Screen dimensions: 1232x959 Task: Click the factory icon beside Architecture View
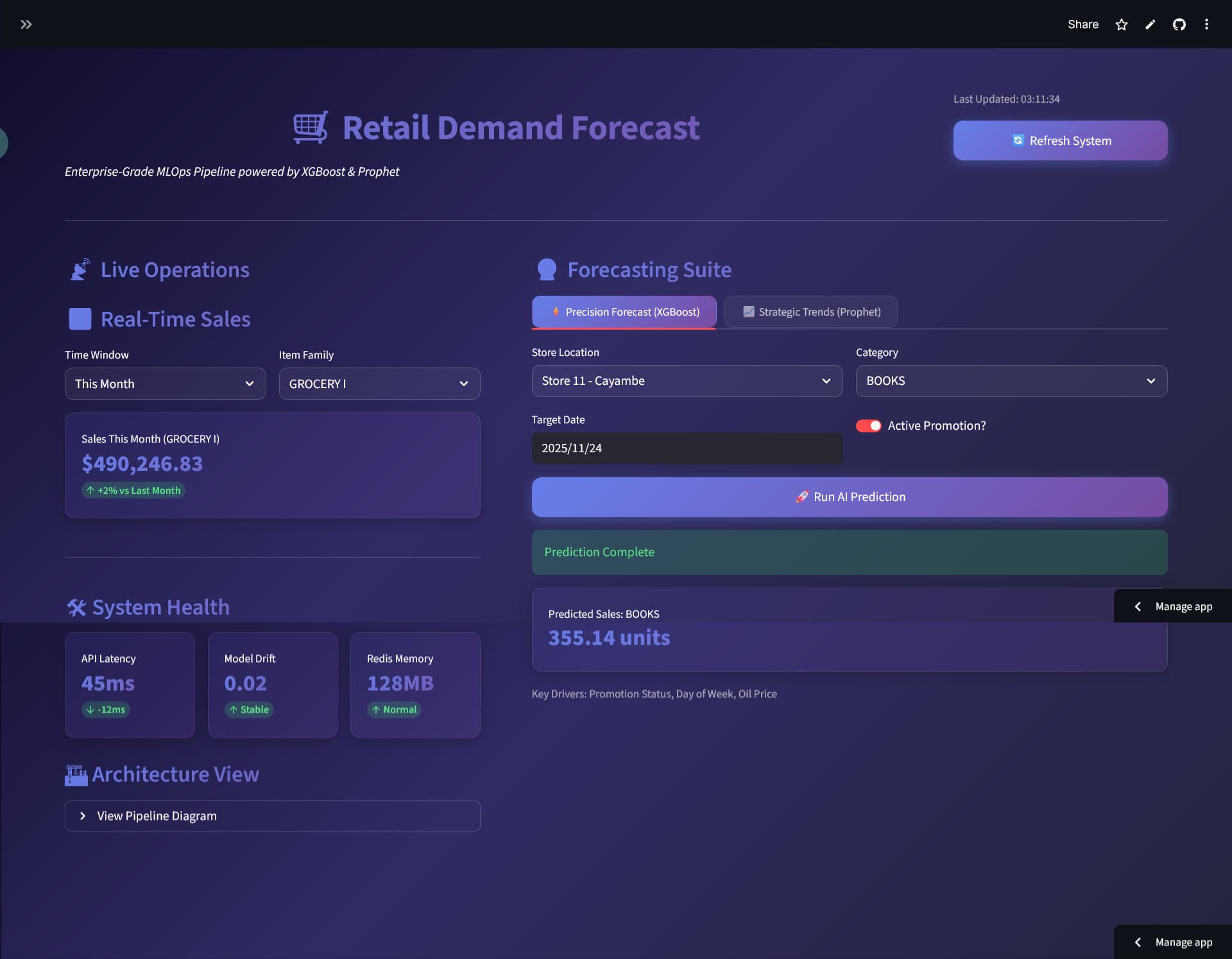click(76, 774)
